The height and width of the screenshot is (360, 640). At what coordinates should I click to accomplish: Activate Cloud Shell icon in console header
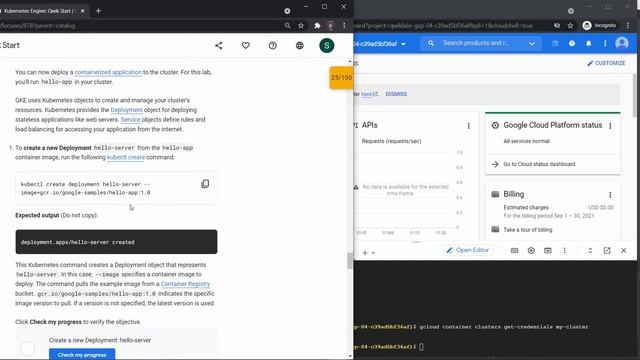click(x=555, y=43)
